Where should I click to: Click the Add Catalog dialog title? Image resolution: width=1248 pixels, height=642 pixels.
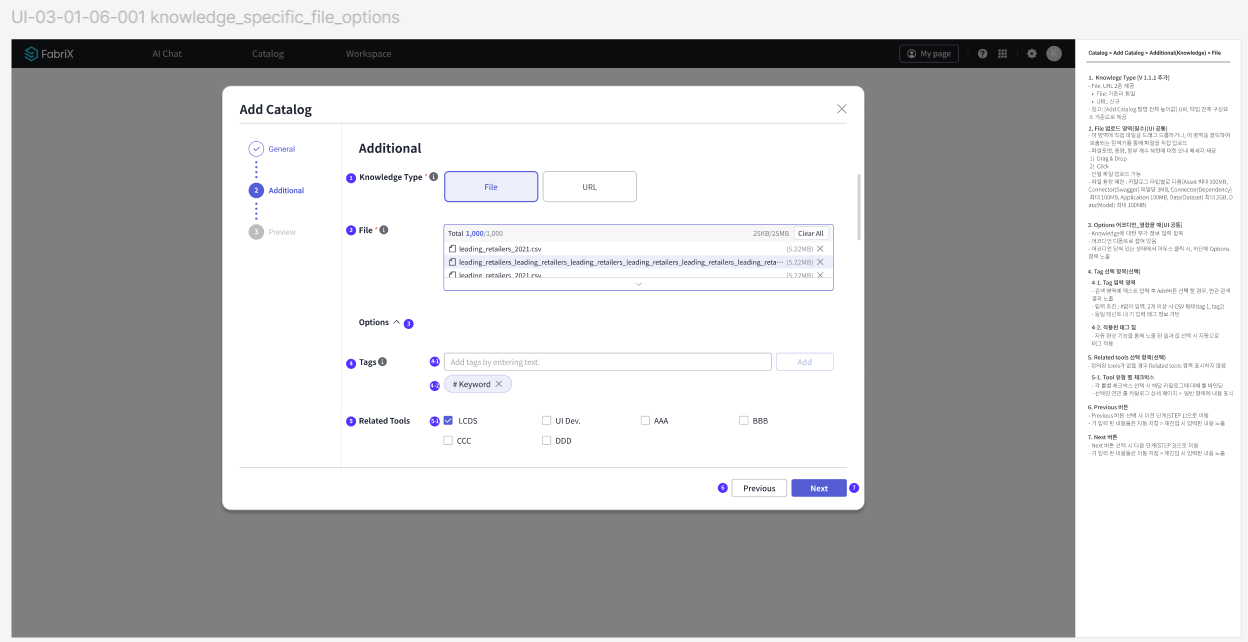click(x=276, y=109)
